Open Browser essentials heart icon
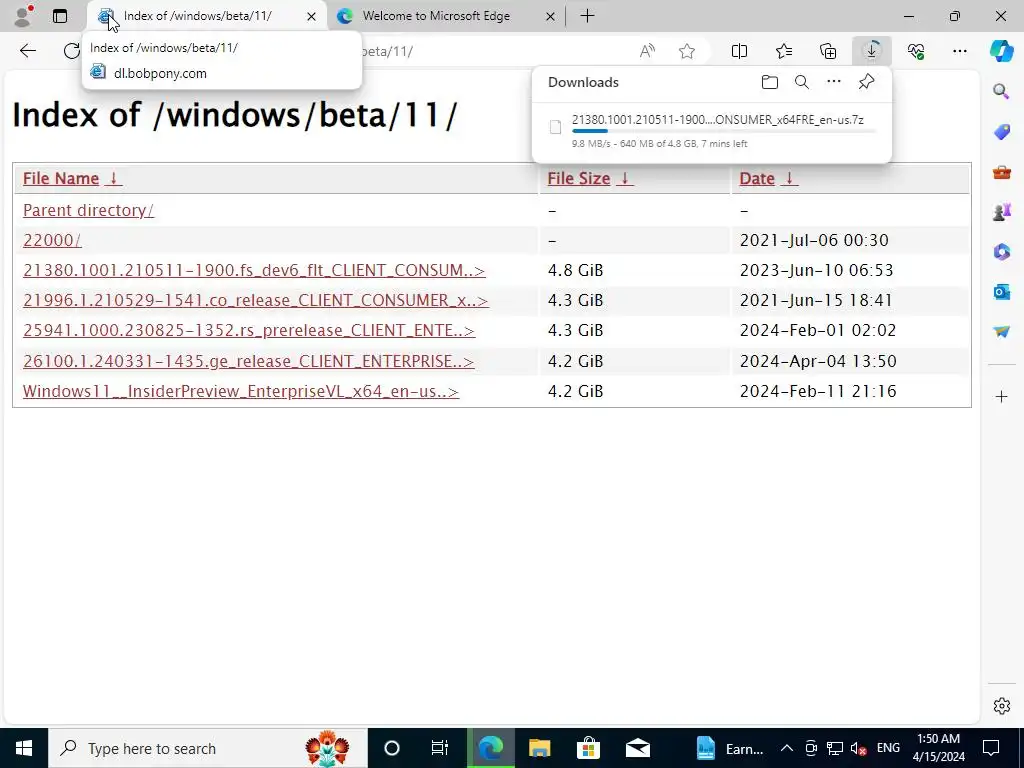This screenshot has width=1024, height=768. pos(916,51)
